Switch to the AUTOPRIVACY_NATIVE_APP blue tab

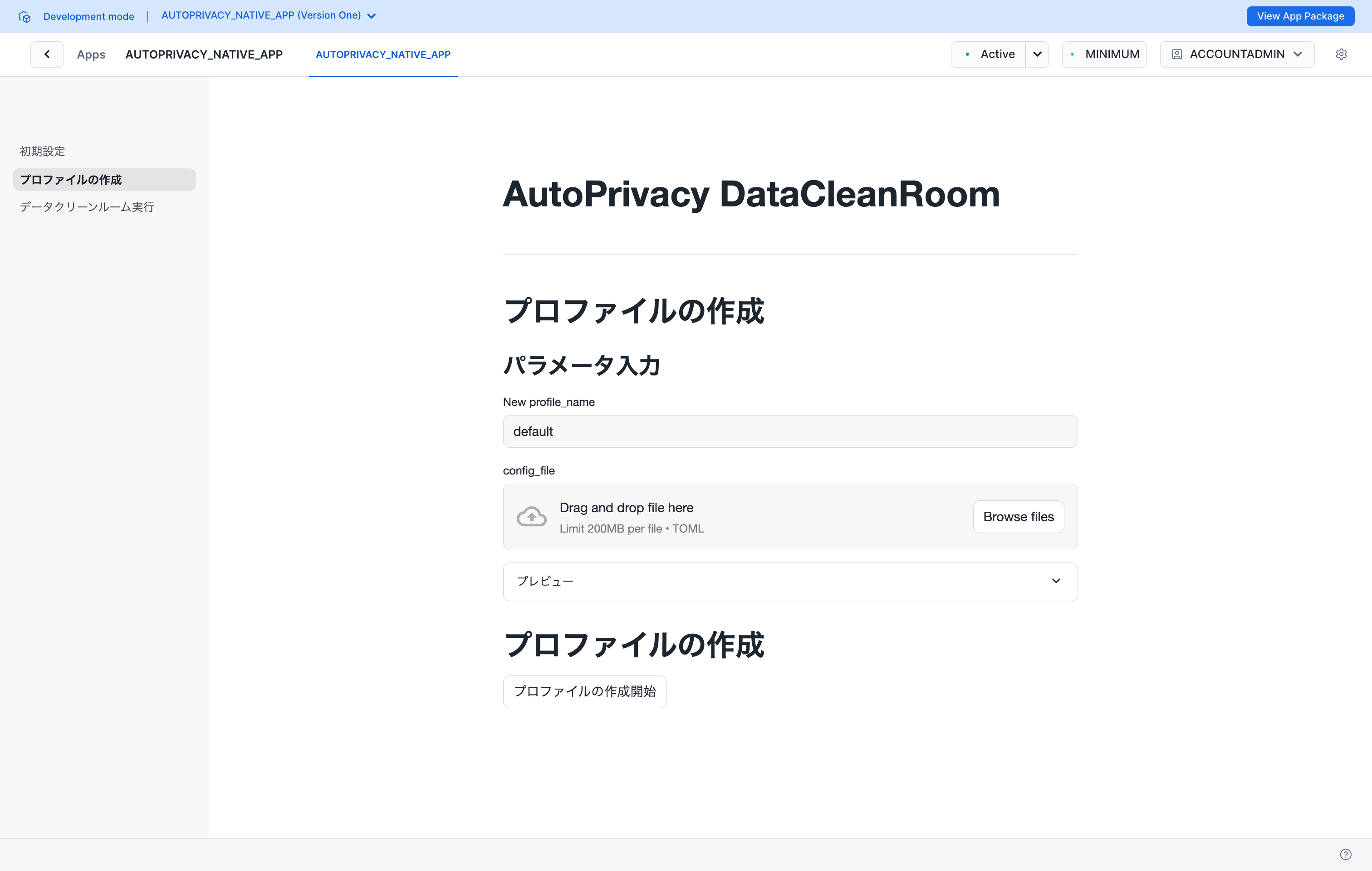pyautogui.click(x=383, y=54)
